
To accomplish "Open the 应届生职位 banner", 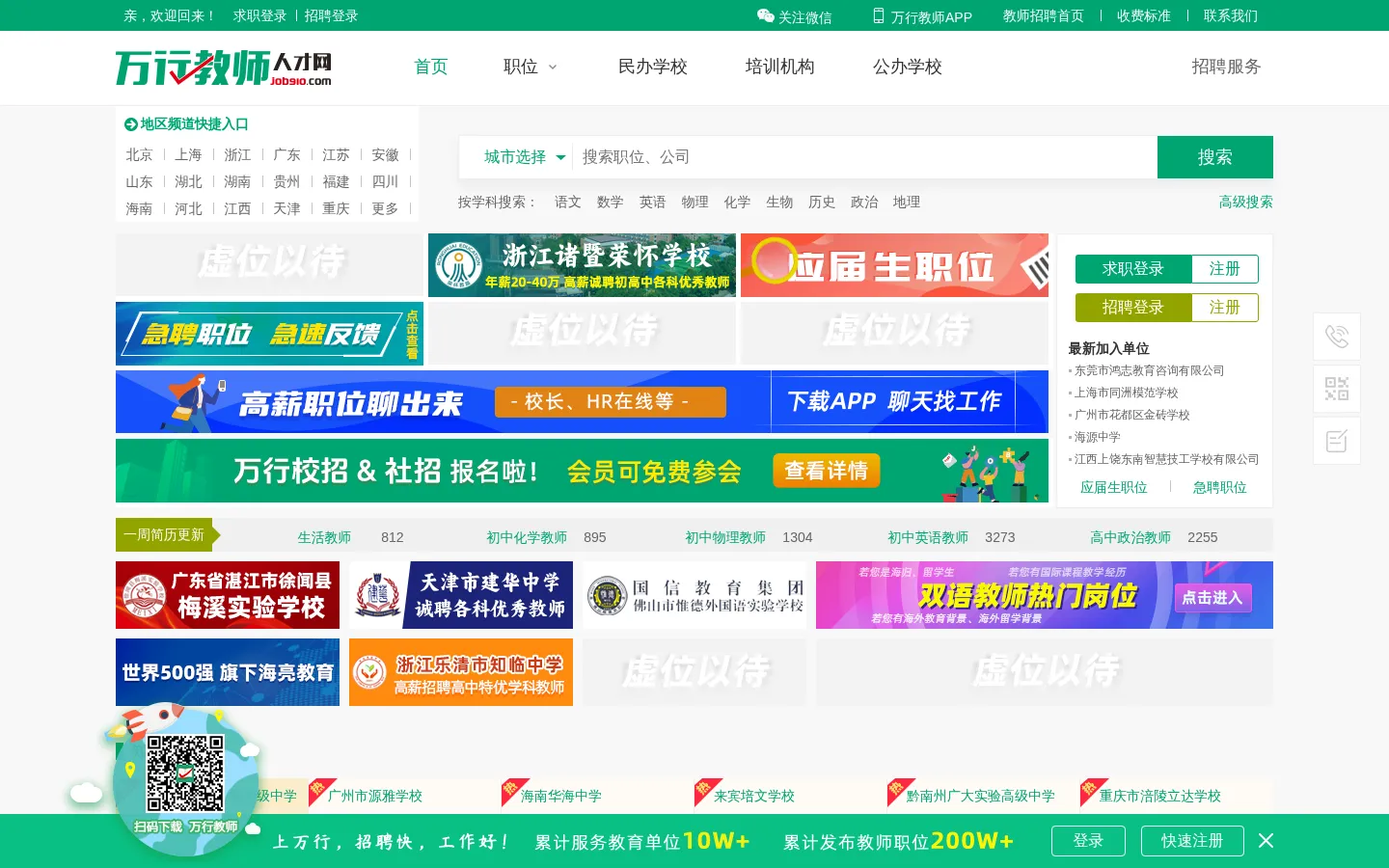I will tap(894, 265).
